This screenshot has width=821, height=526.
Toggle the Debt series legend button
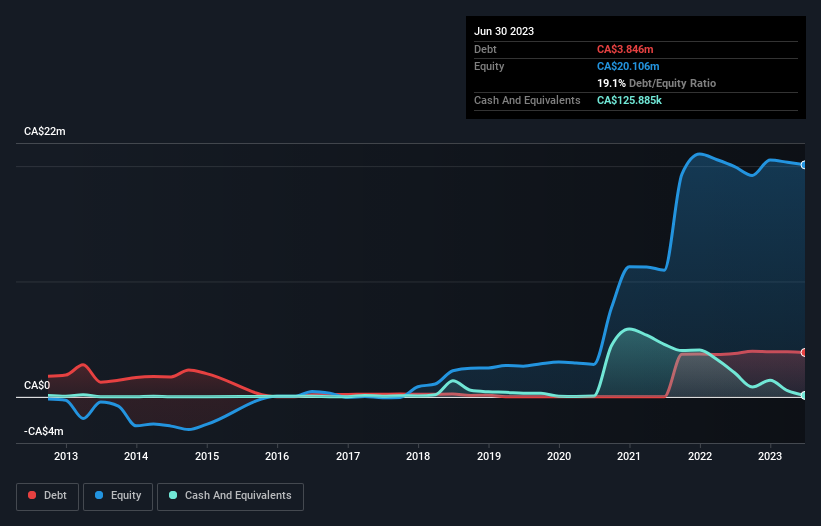[x=48, y=496]
